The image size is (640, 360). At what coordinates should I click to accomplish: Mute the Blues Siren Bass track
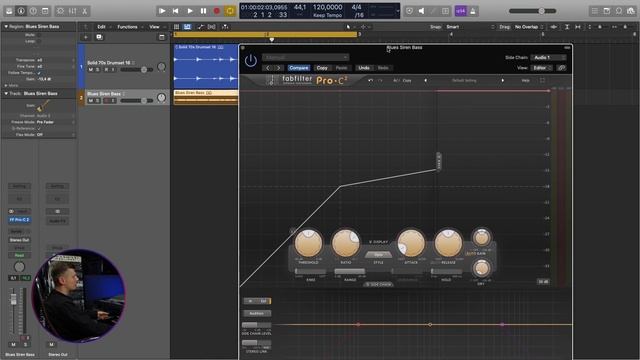(x=91, y=100)
